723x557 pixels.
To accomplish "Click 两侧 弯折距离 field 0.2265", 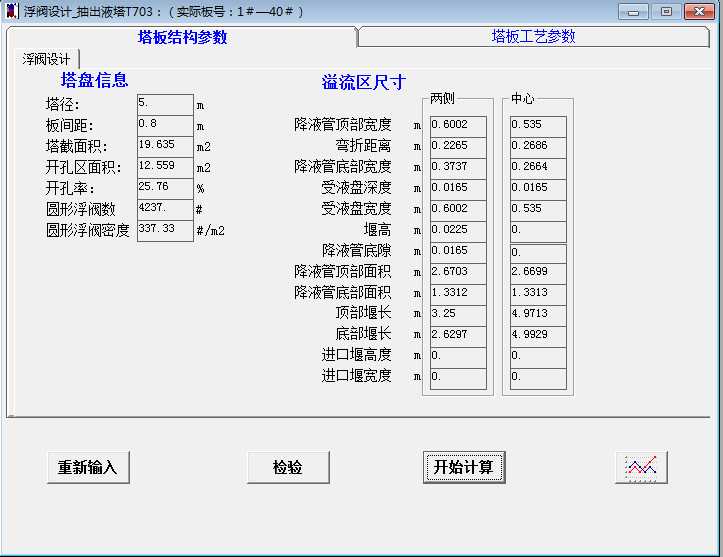I will tap(458, 148).
